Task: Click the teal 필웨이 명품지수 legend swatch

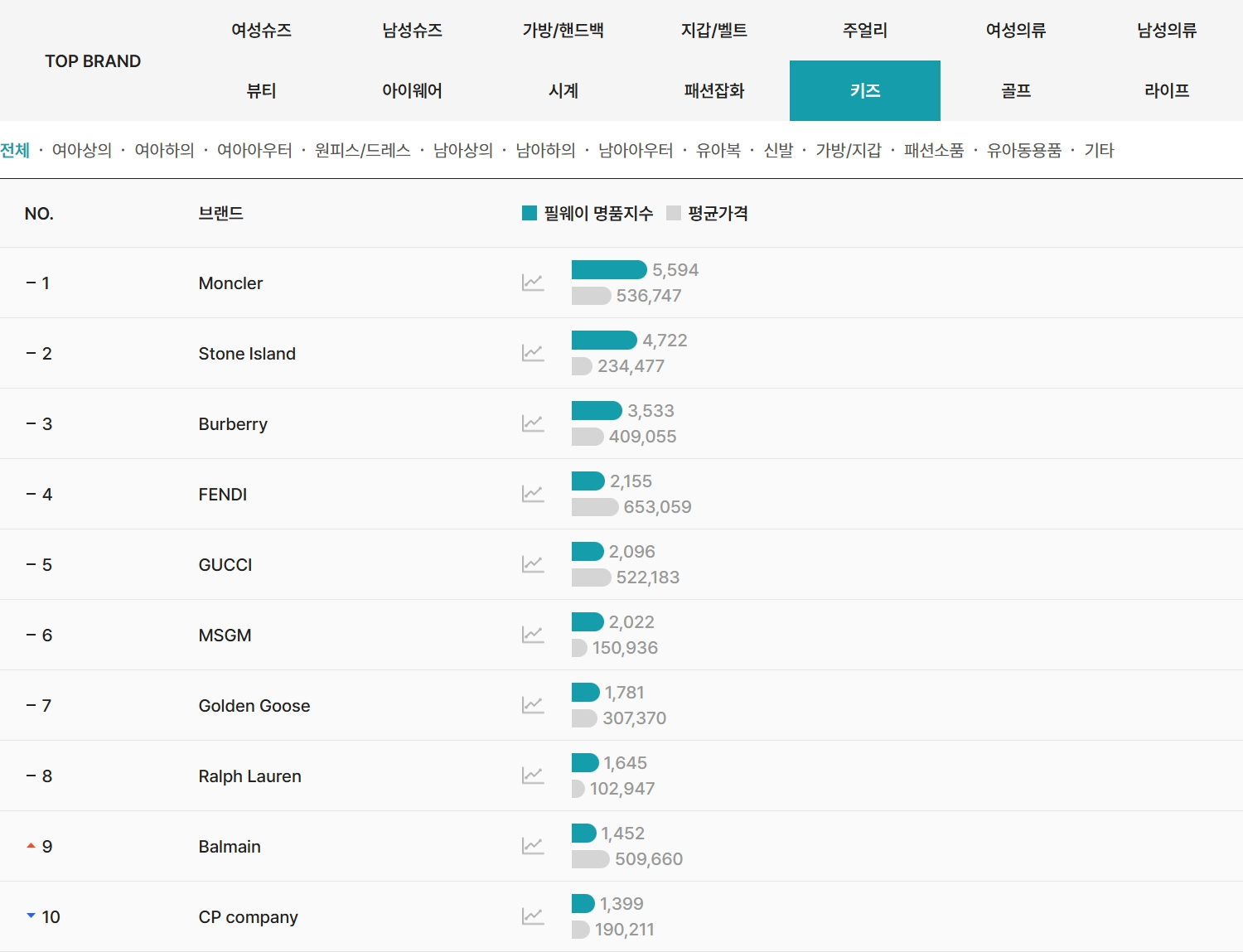Action: [530, 213]
